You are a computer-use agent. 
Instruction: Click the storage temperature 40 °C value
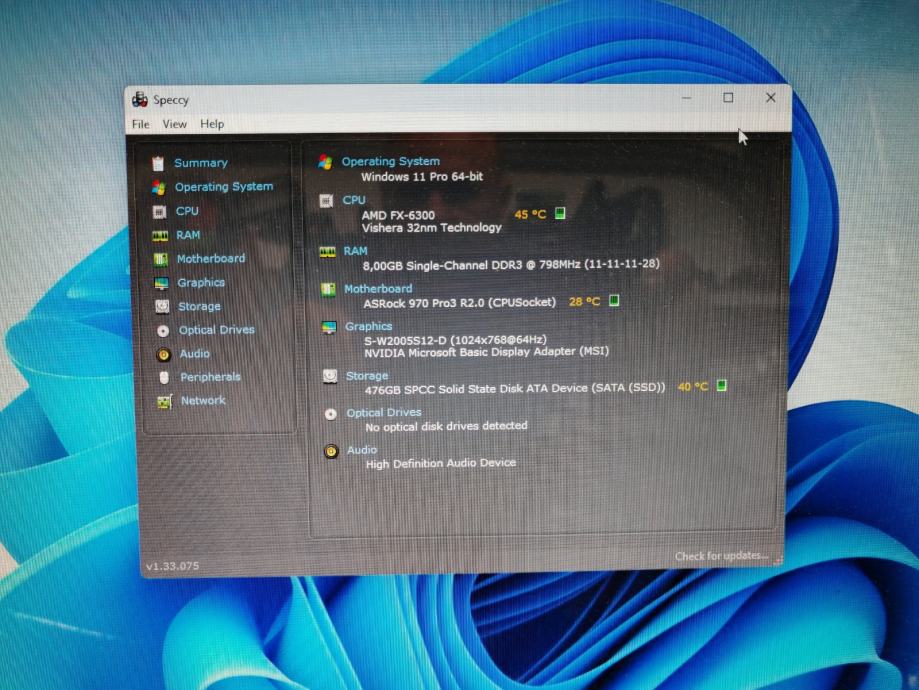pyautogui.click(x=693, y=387)
